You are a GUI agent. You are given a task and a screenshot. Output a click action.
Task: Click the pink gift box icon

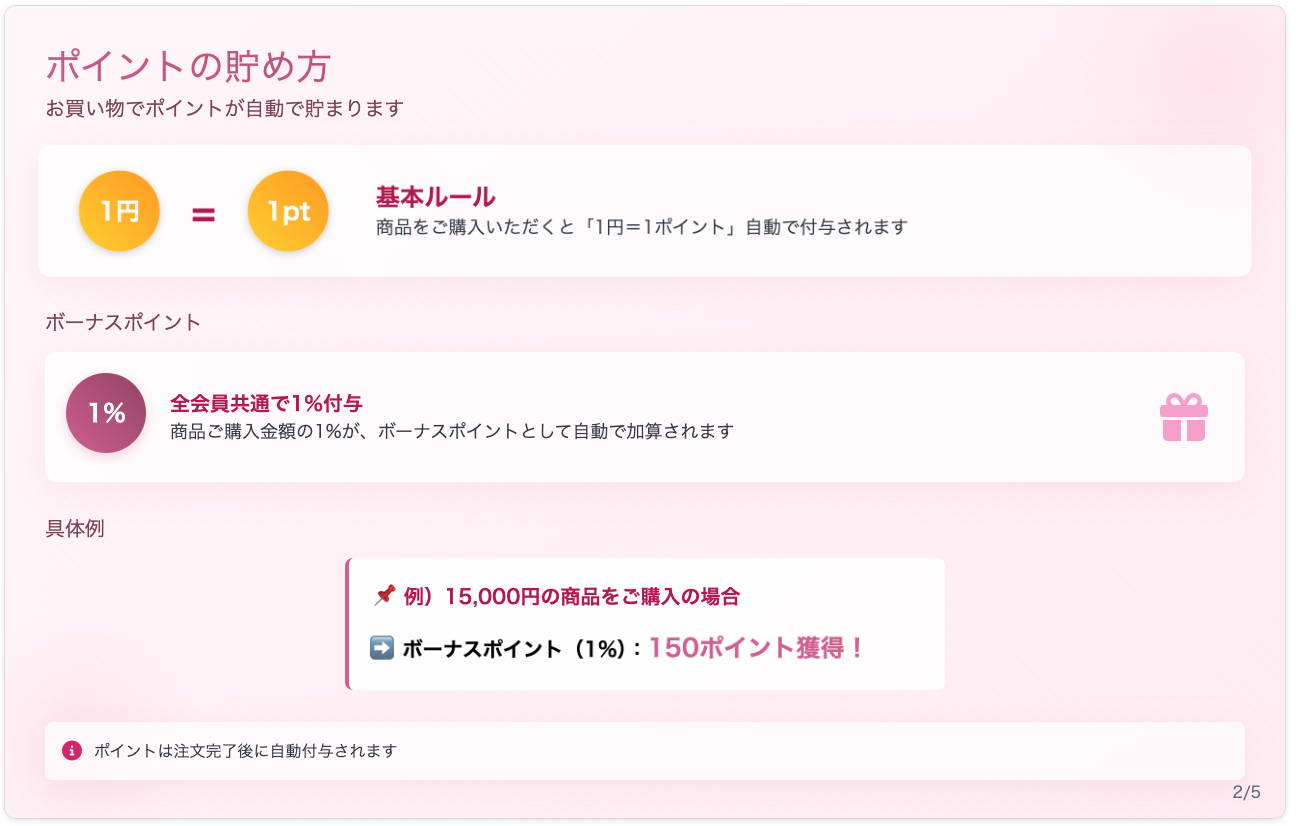(1184, 417)
